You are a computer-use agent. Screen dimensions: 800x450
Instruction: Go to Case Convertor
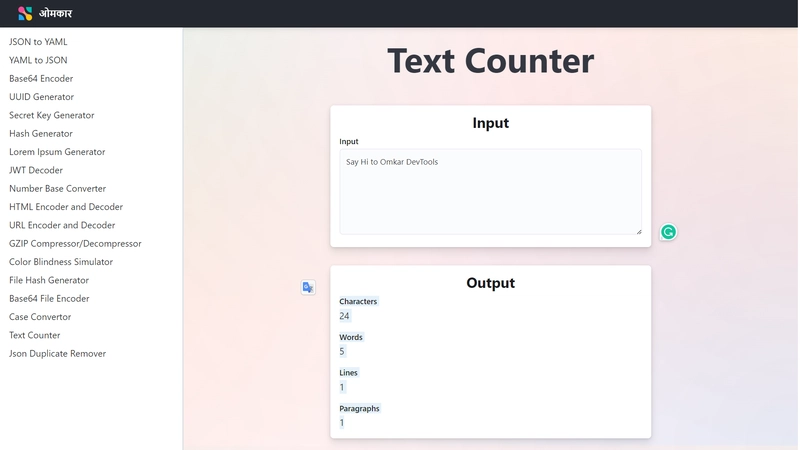click(40, 317)
